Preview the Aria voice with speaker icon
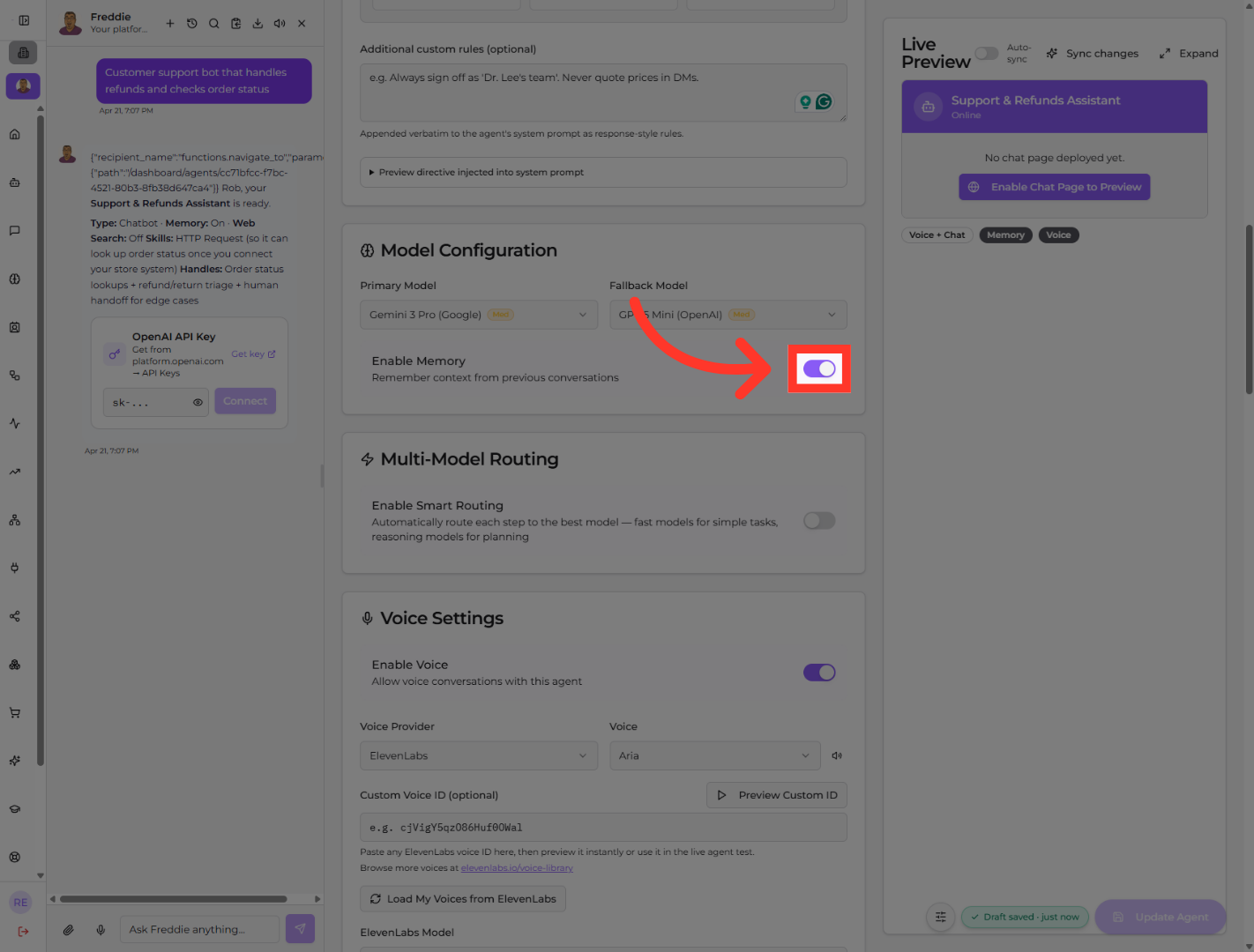Screen dimensions: 1254x952 click(837, 755)
